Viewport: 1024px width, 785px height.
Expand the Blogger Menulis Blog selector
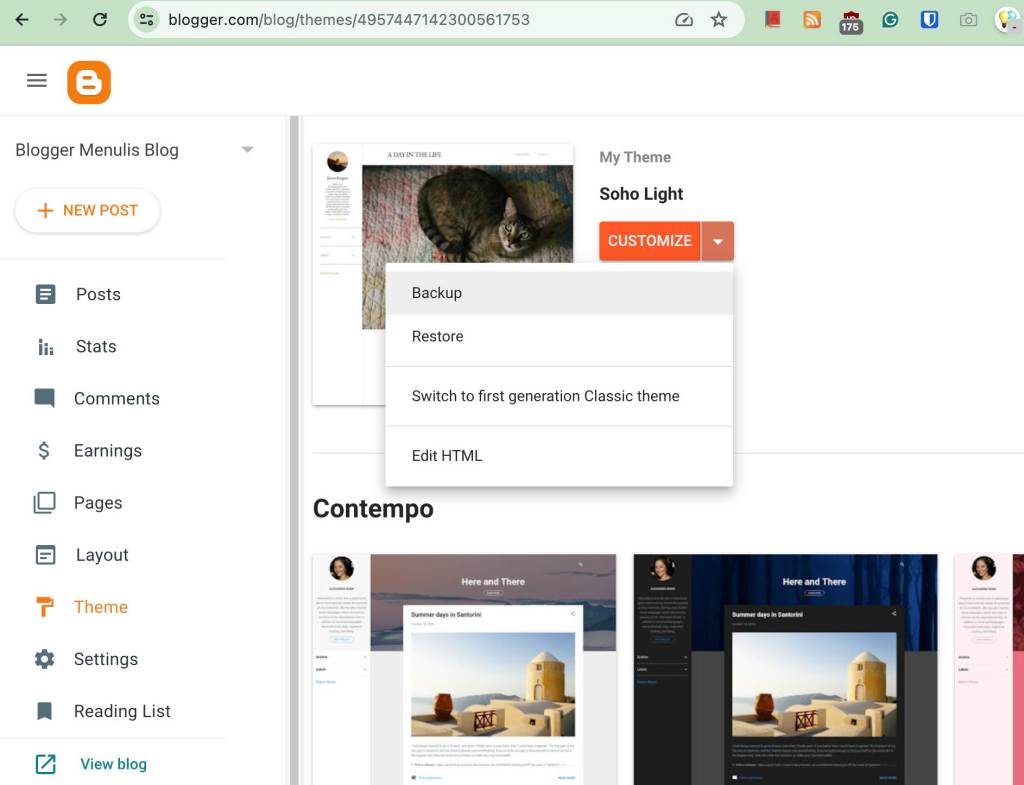(247, 150)
